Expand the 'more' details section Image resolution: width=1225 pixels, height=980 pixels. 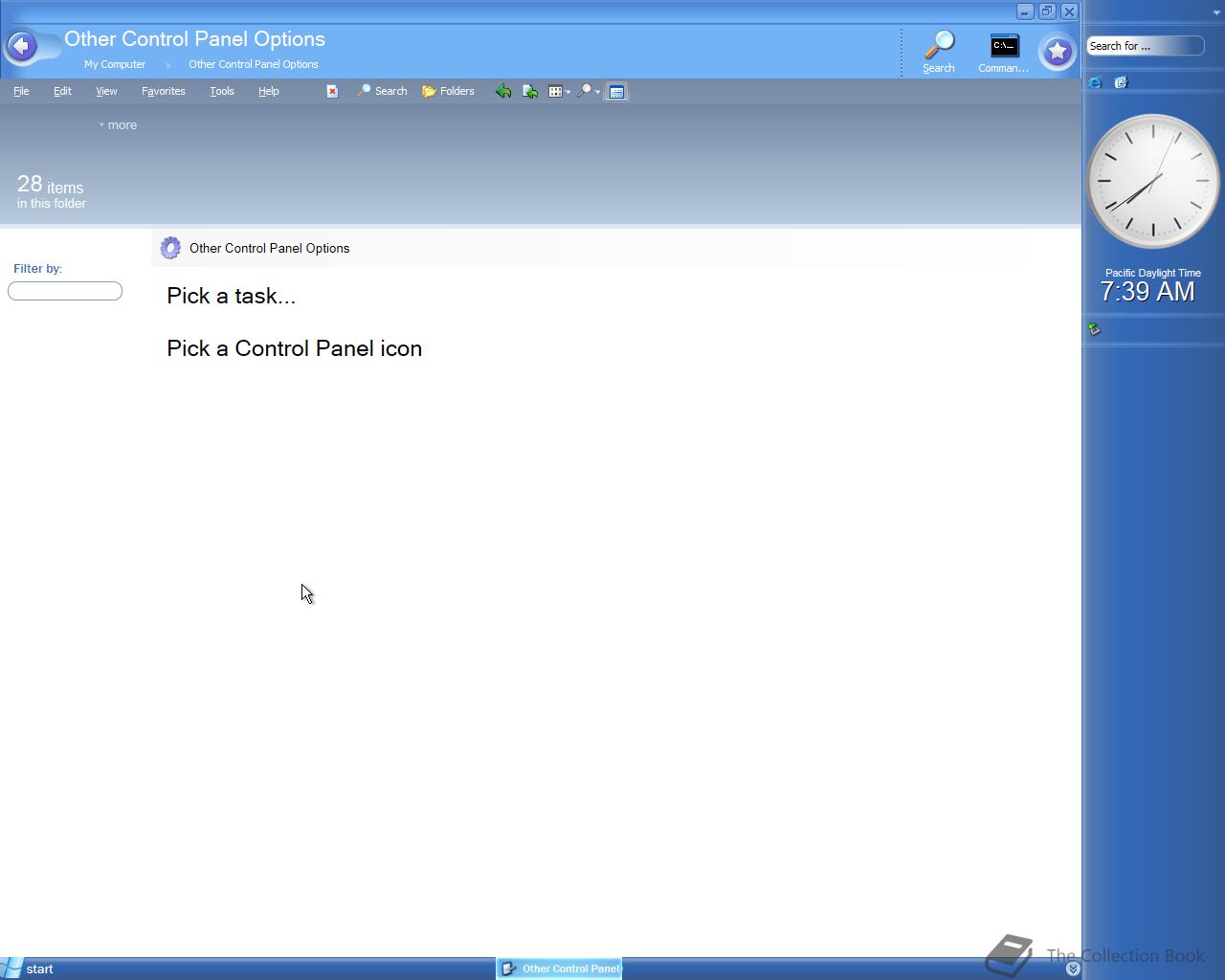click(x=118, y=124)
